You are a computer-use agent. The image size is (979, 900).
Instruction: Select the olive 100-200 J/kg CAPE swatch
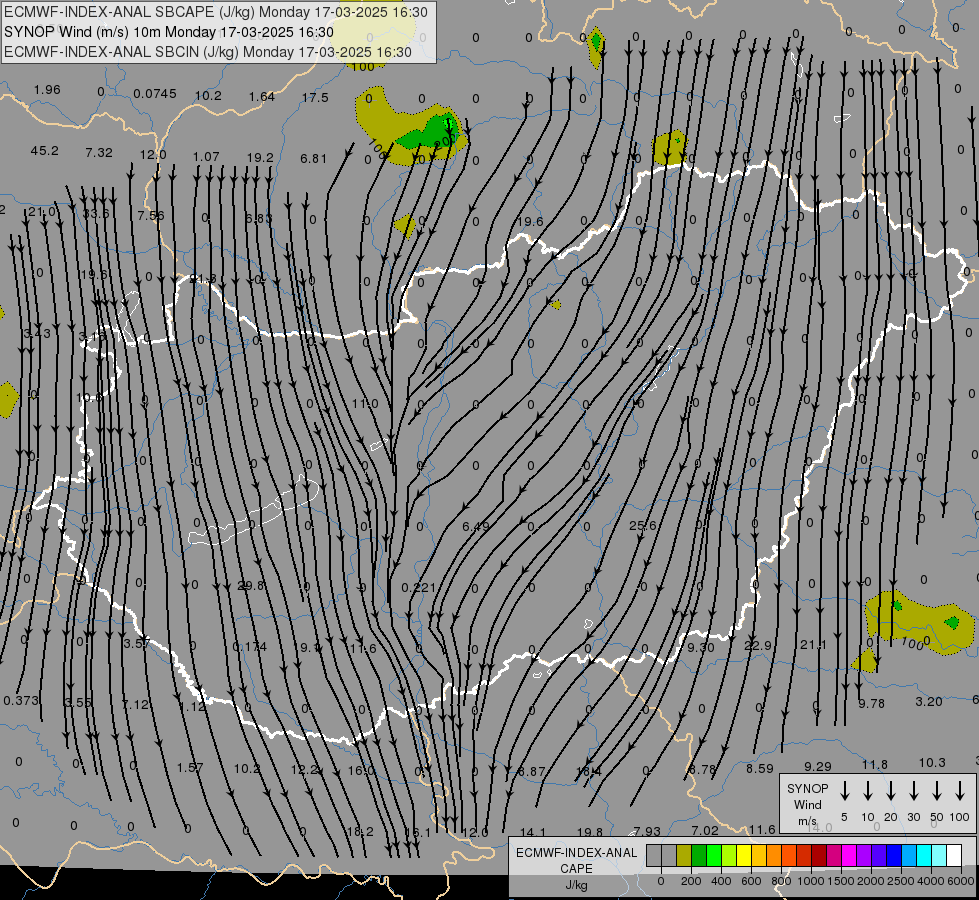684,856
